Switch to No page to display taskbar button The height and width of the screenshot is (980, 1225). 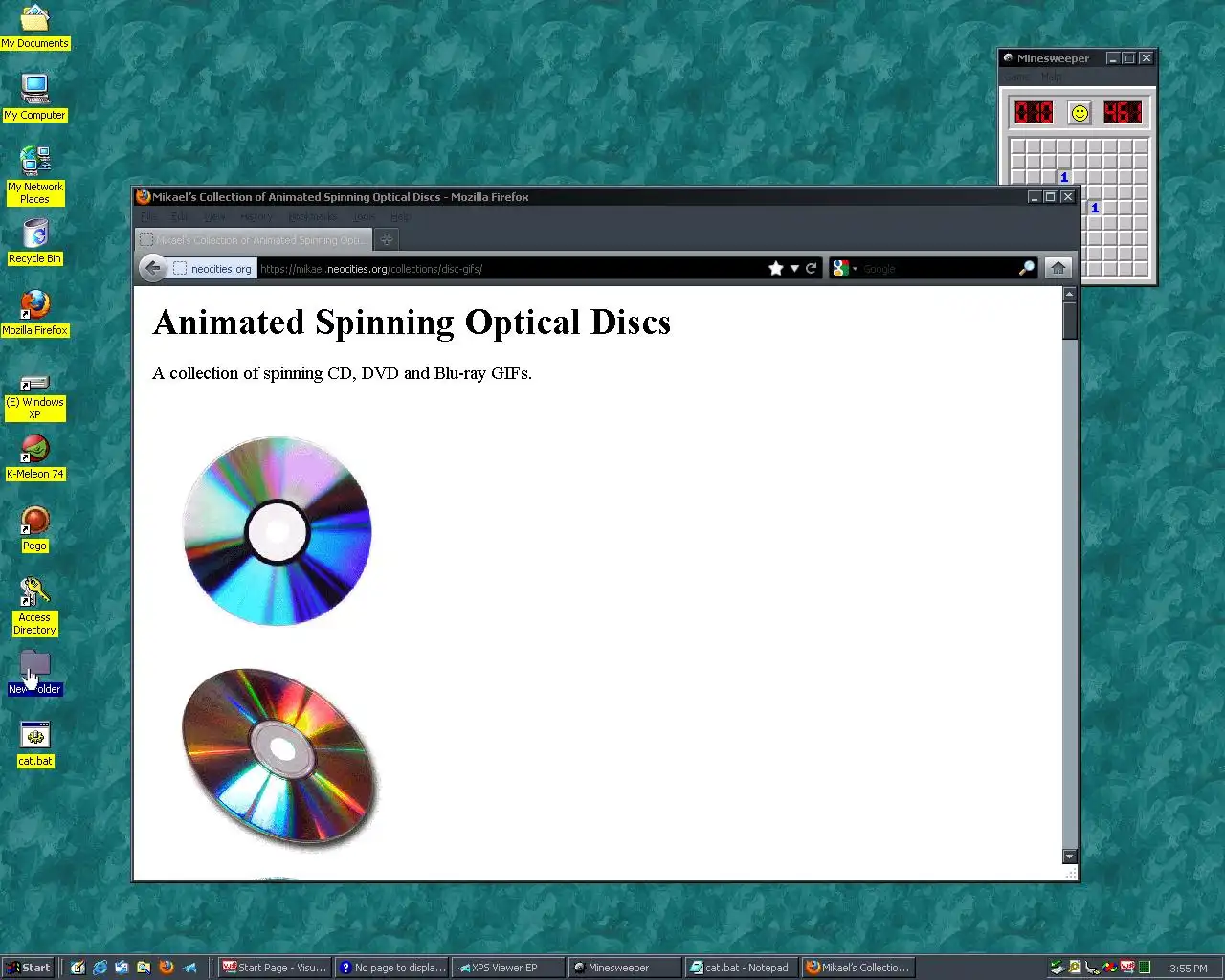point(391,968)
